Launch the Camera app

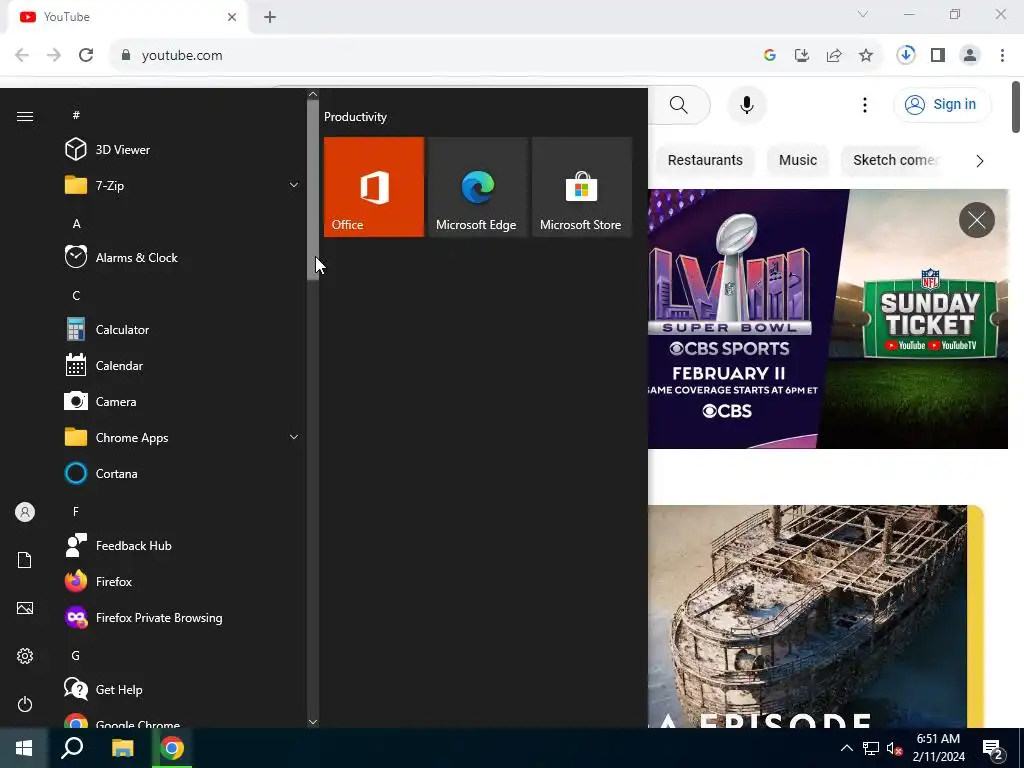181,402
